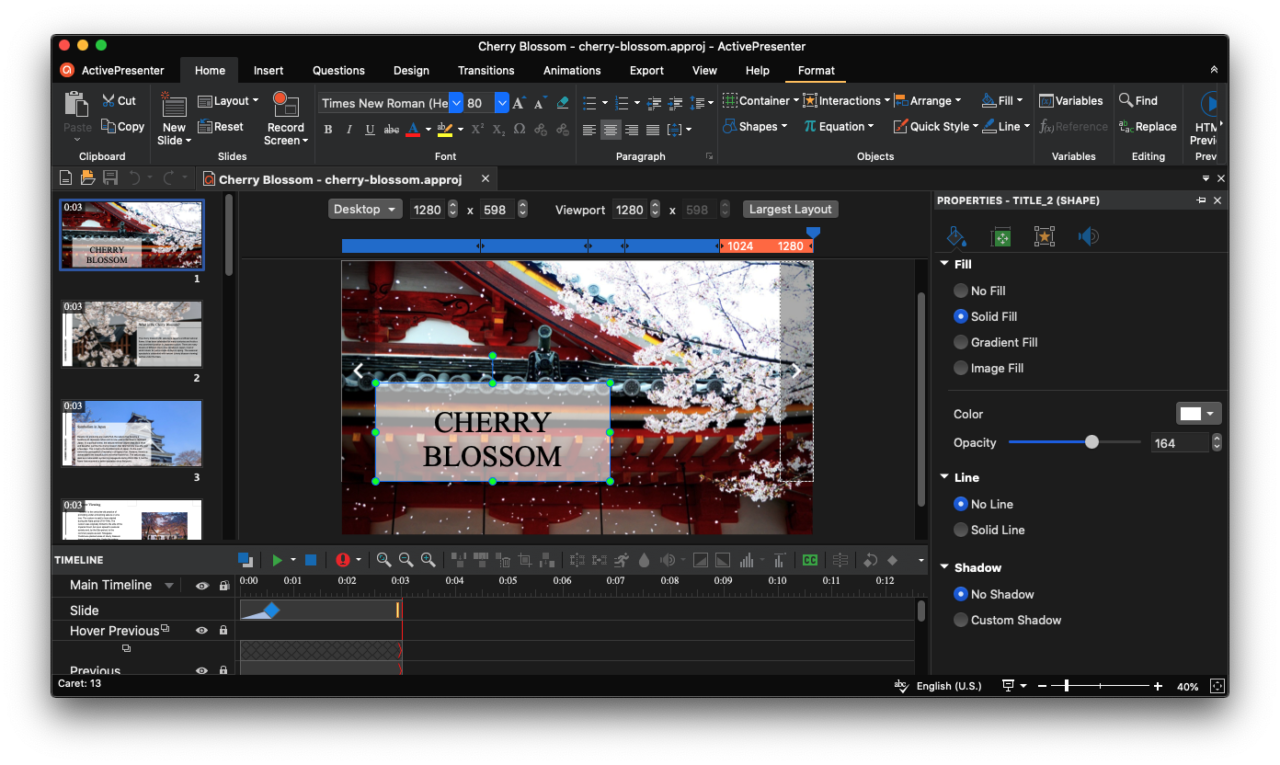
Task: Choose Custom Shadow for the shape
Action: point(960,620)
